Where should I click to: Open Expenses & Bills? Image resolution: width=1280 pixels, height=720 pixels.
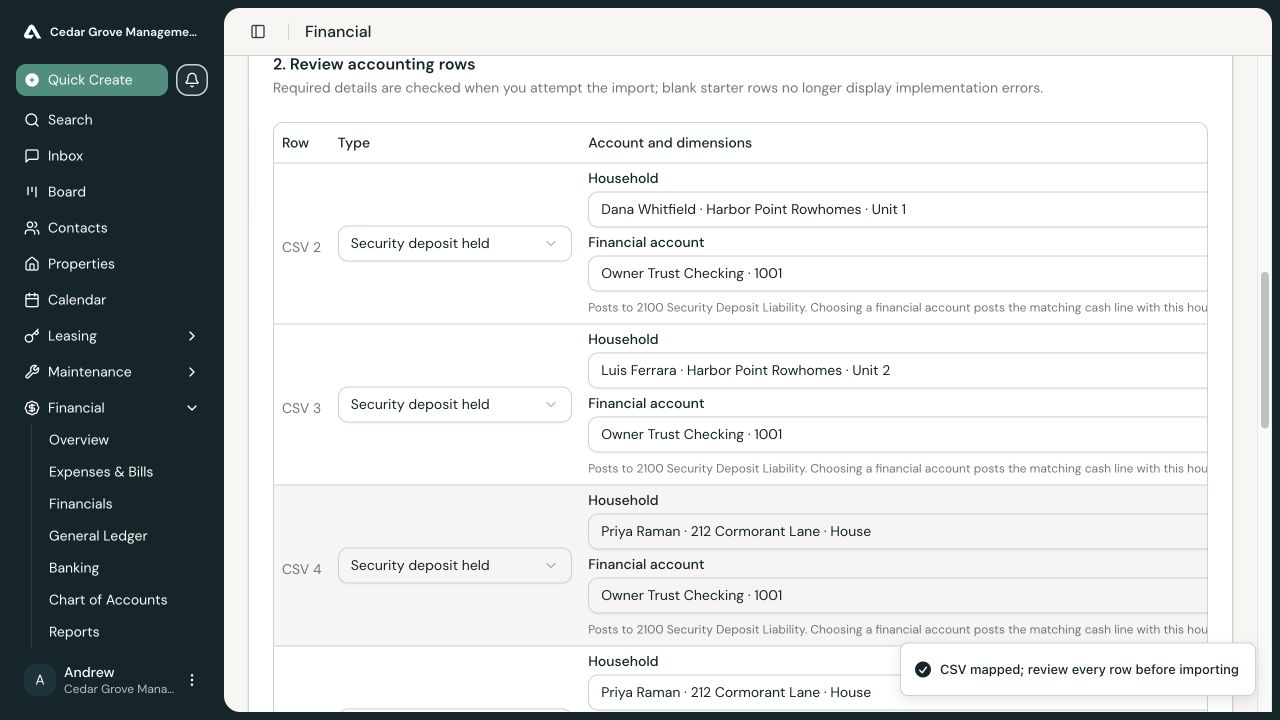(x=101, y=472)
